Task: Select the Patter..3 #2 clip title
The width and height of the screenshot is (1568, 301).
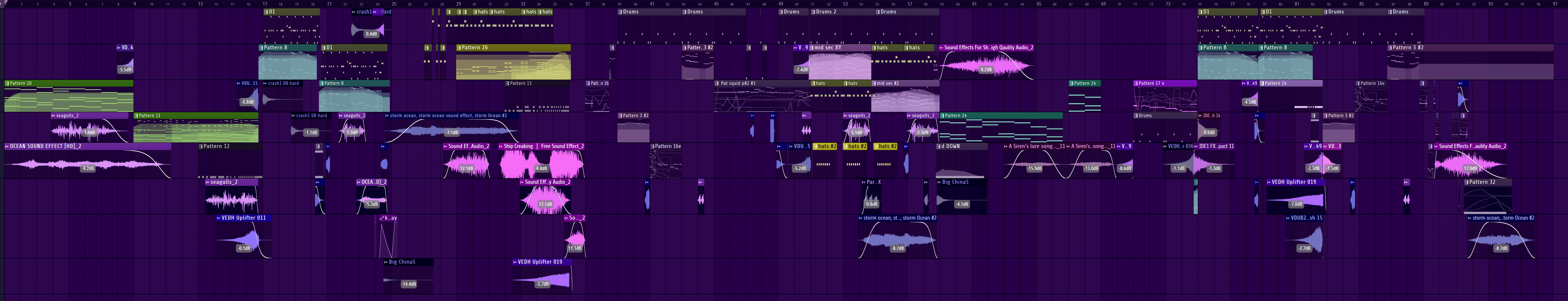Action: (x=700, y=48)
